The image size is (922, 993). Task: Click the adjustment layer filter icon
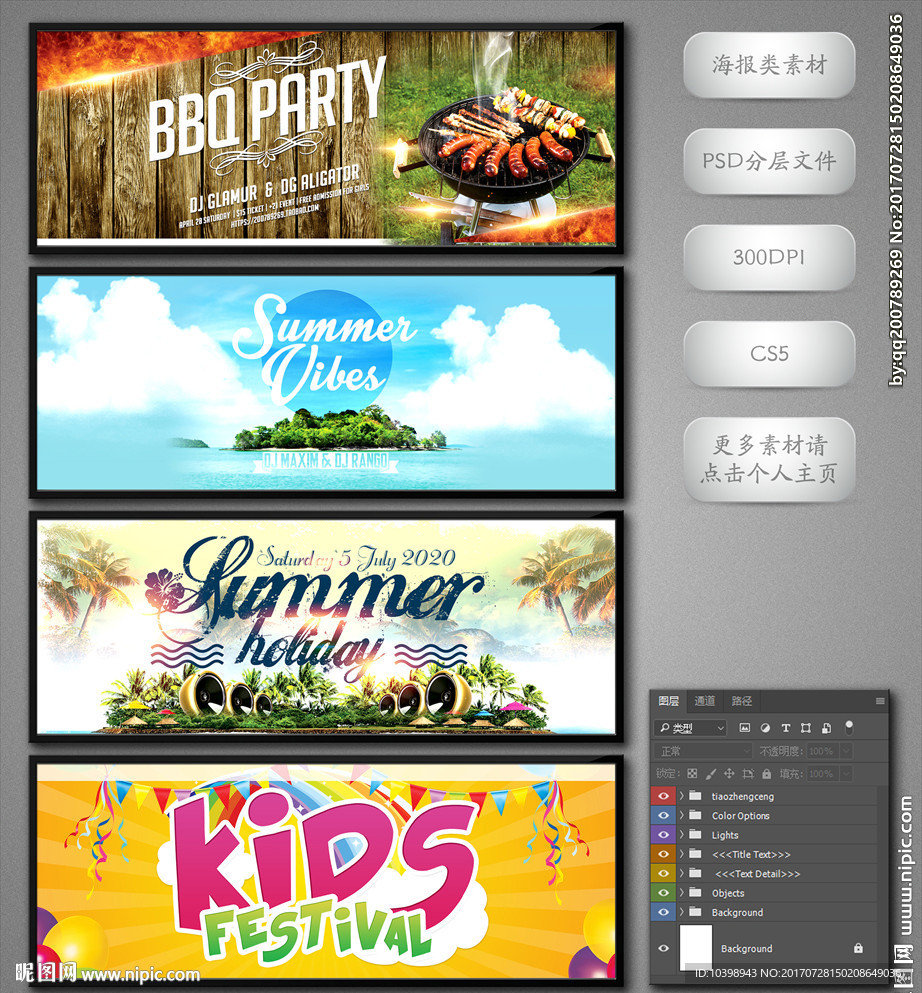coord(765,728)
